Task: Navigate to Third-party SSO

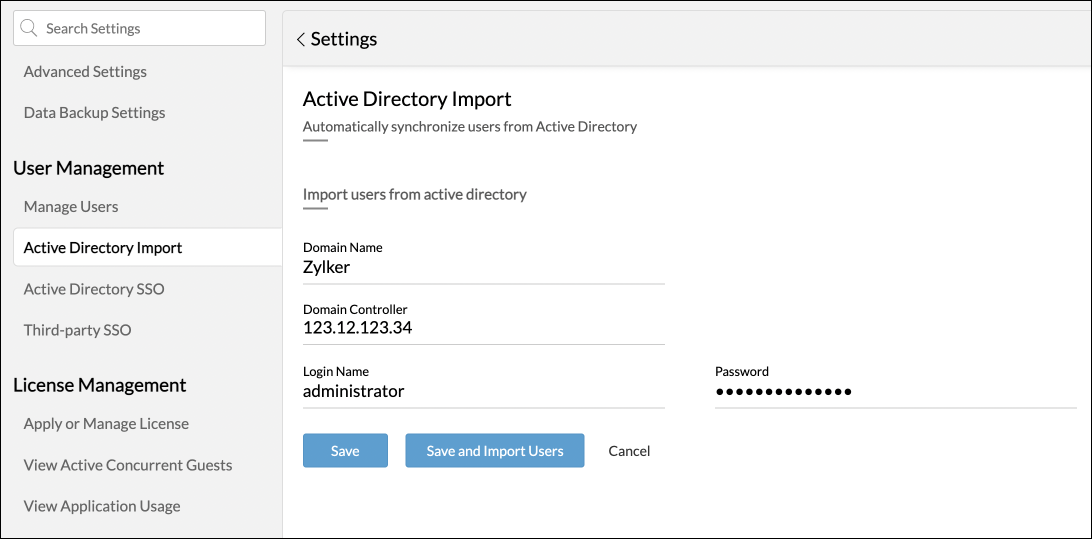Action: pos(77,330)
